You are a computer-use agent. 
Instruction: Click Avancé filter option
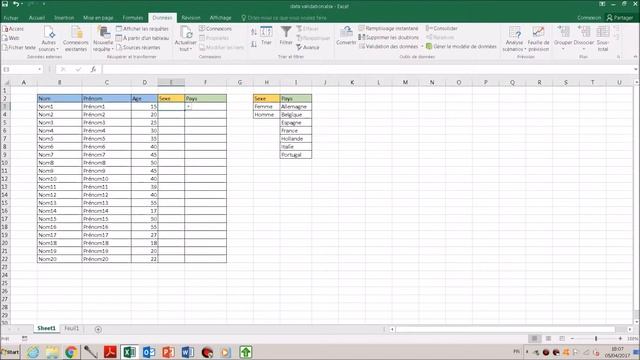[x=308, y=47]
